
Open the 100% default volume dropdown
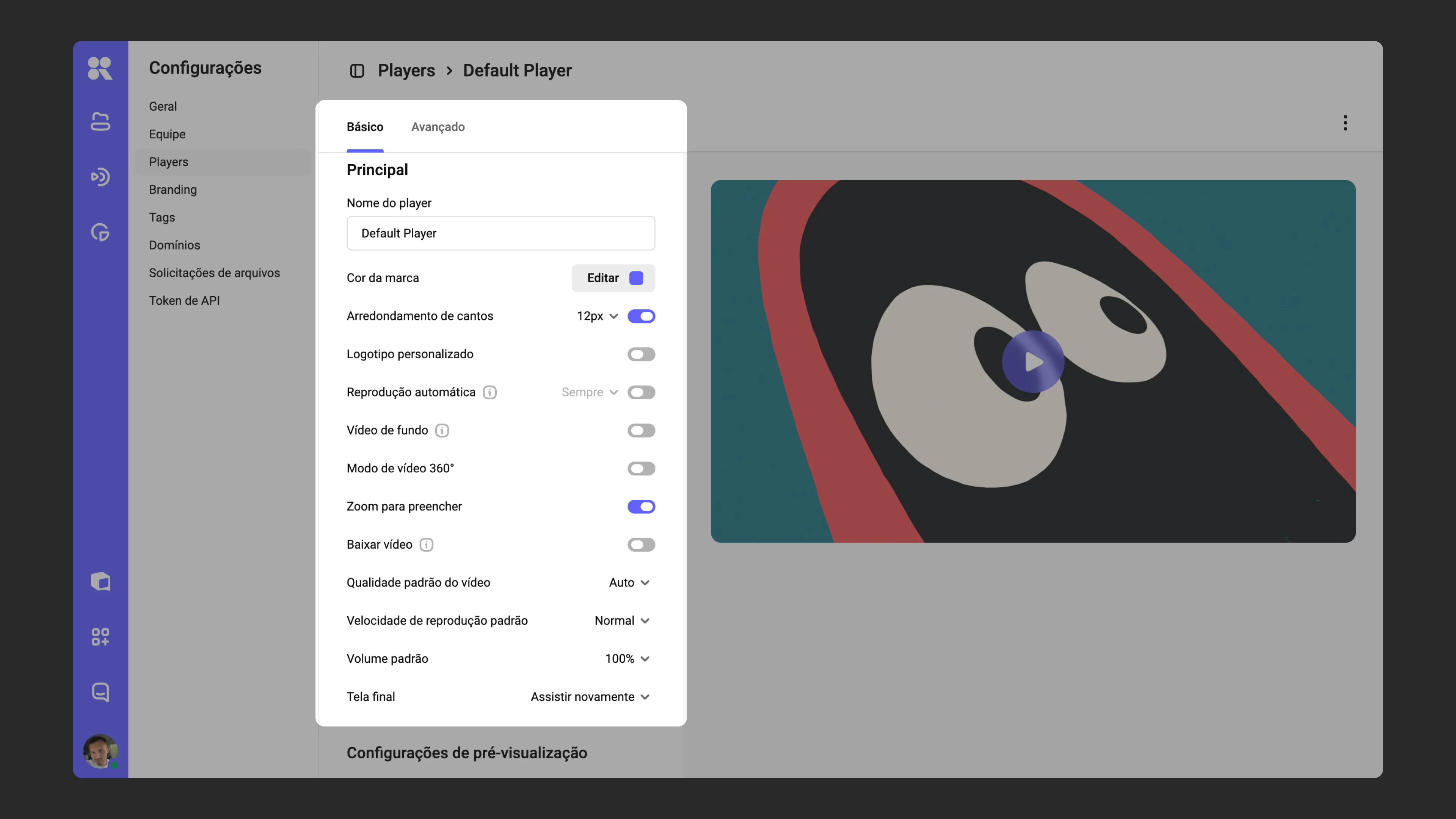(627, 659)
